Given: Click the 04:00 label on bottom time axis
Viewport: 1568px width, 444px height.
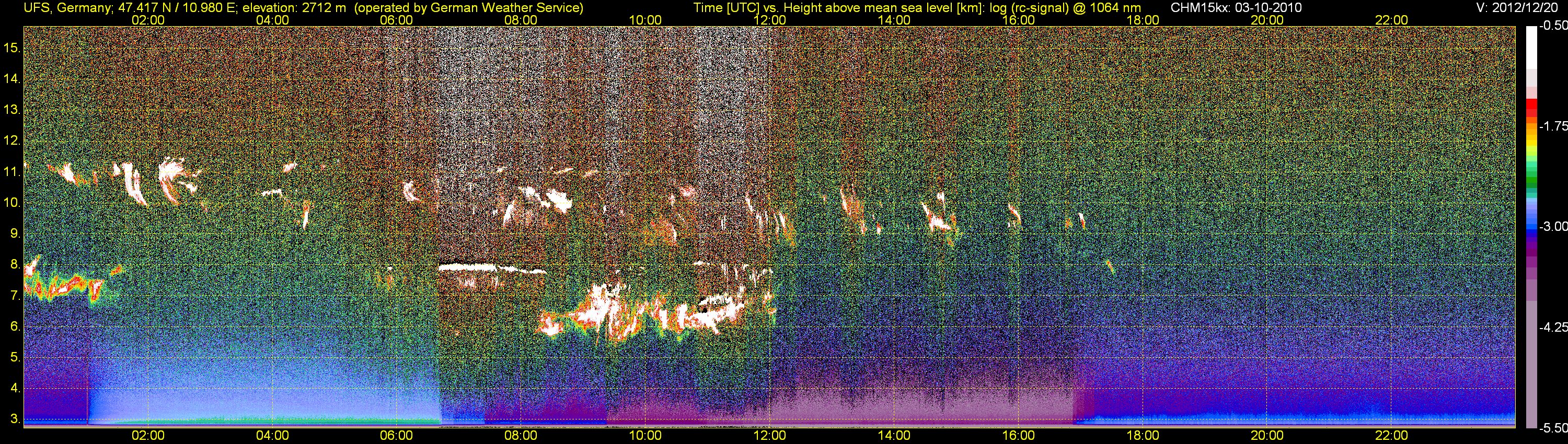Looking at the screenshot, I should [x=272, y=436].
